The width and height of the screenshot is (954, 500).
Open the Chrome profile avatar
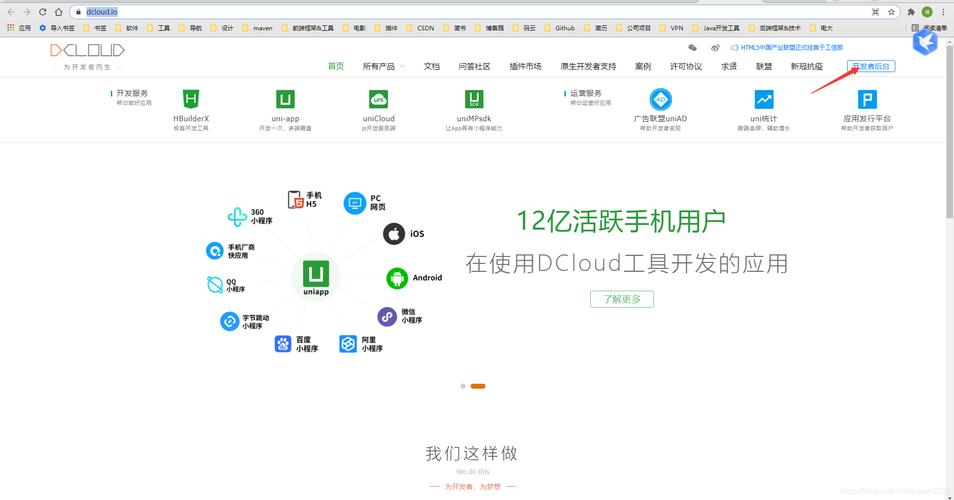pyautogui.click(x=927, y=12)
